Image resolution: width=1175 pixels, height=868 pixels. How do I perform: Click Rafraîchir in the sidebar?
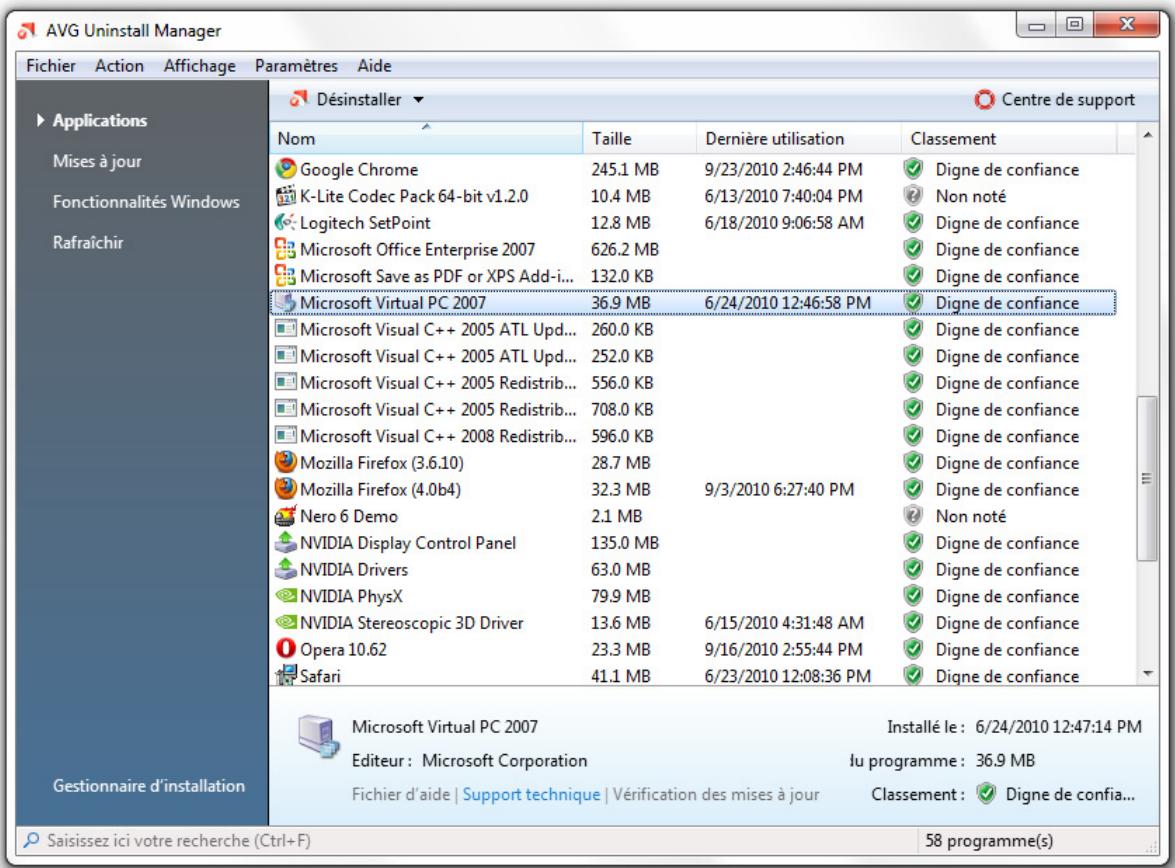[88, 242]
